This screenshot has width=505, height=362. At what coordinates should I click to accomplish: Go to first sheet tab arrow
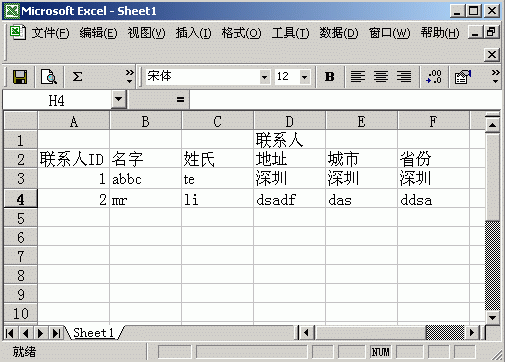click(10, 333)
